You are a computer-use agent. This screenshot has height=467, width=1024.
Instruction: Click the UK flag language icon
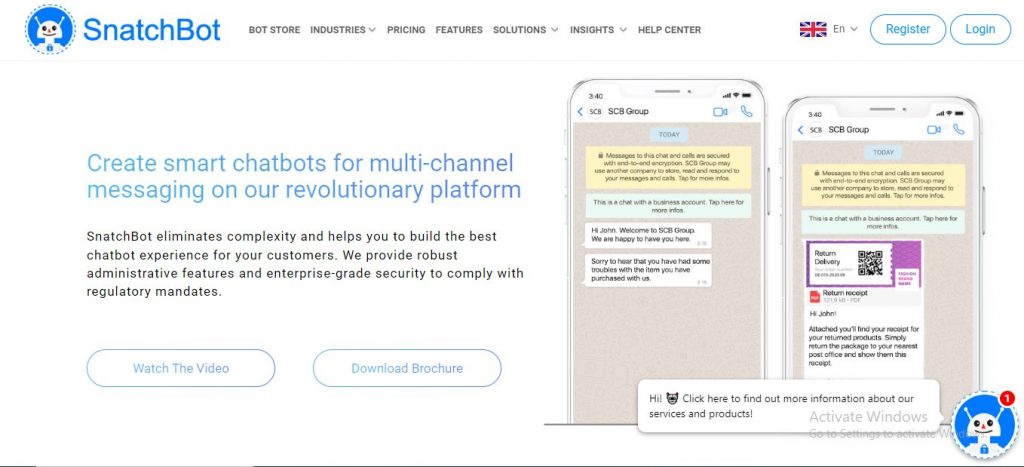(813, 29)
